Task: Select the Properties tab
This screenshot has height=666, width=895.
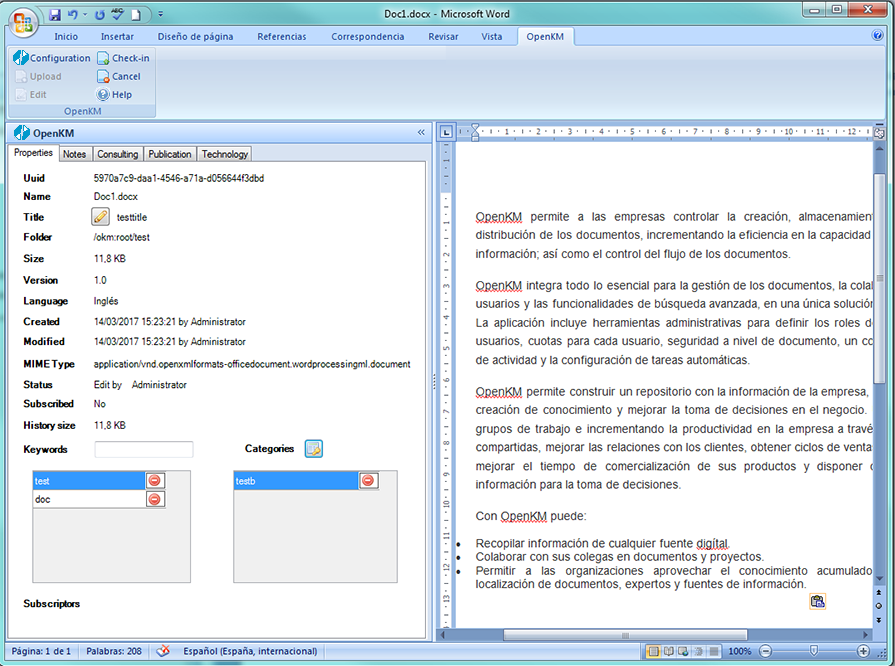Action: click(x=33, y=153)
